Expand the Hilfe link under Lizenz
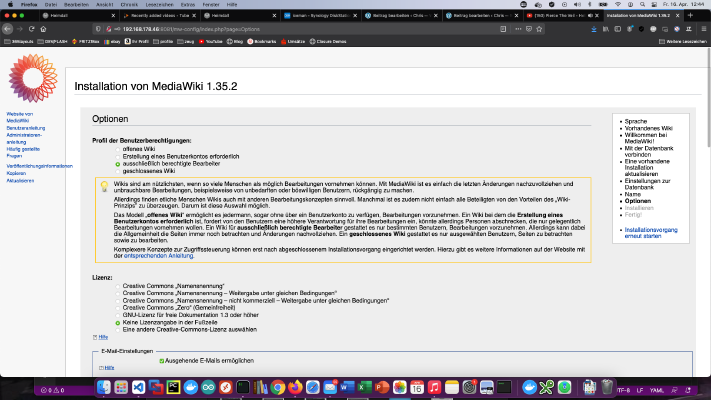 (x=103, y=337)
